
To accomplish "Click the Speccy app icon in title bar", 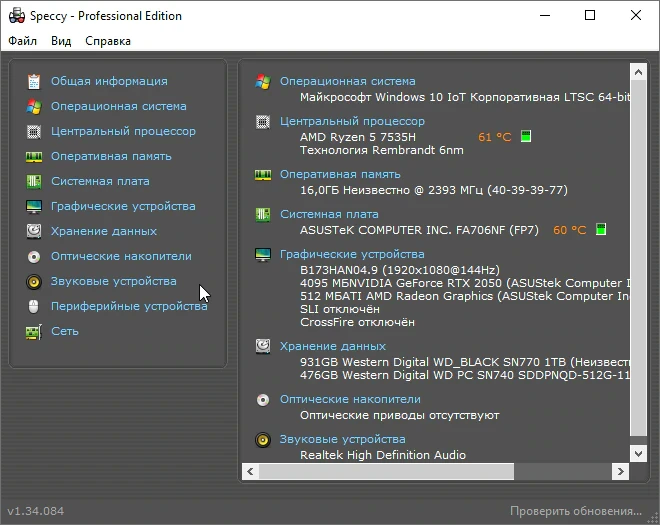I will click(17, 16).
